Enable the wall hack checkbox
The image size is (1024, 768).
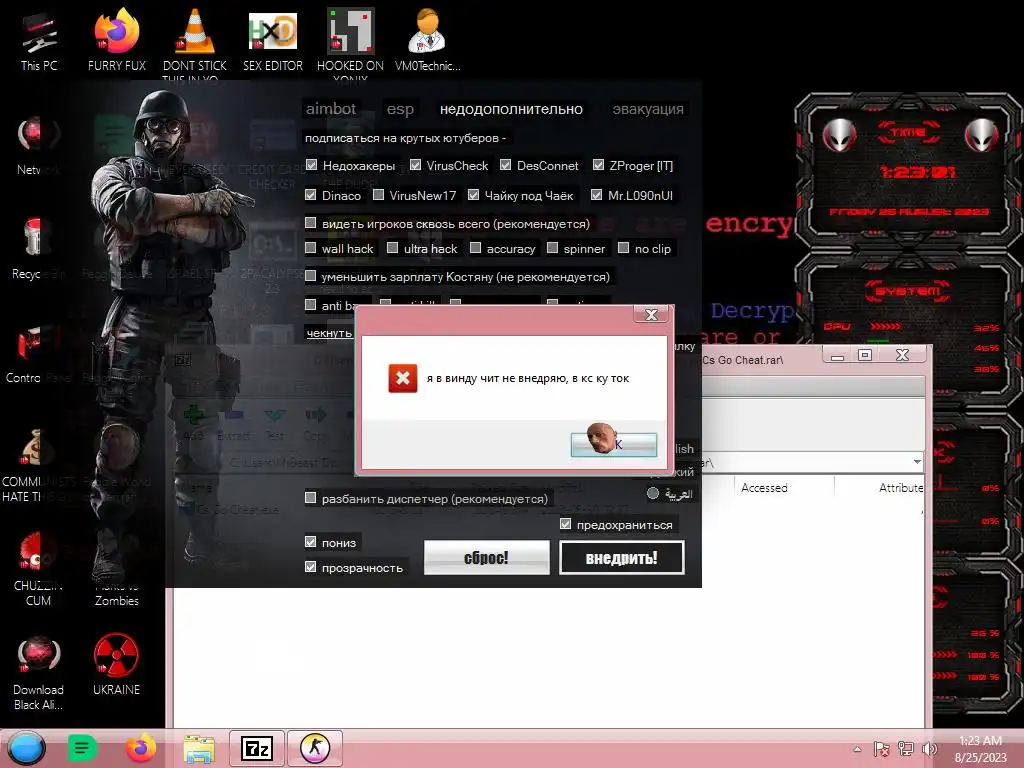pyautogui.click(x=311, y=248)
